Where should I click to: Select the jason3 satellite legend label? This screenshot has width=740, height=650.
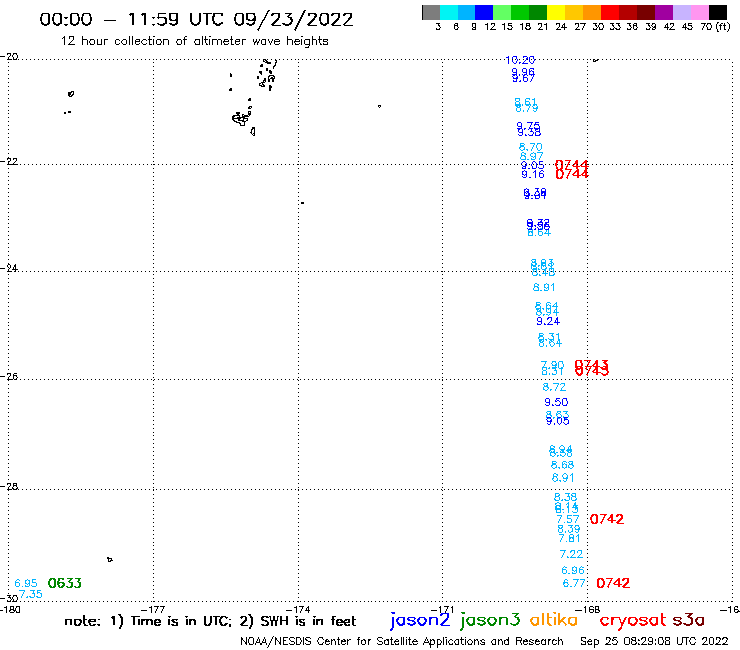pyautogui.click(x=490, y=620)
